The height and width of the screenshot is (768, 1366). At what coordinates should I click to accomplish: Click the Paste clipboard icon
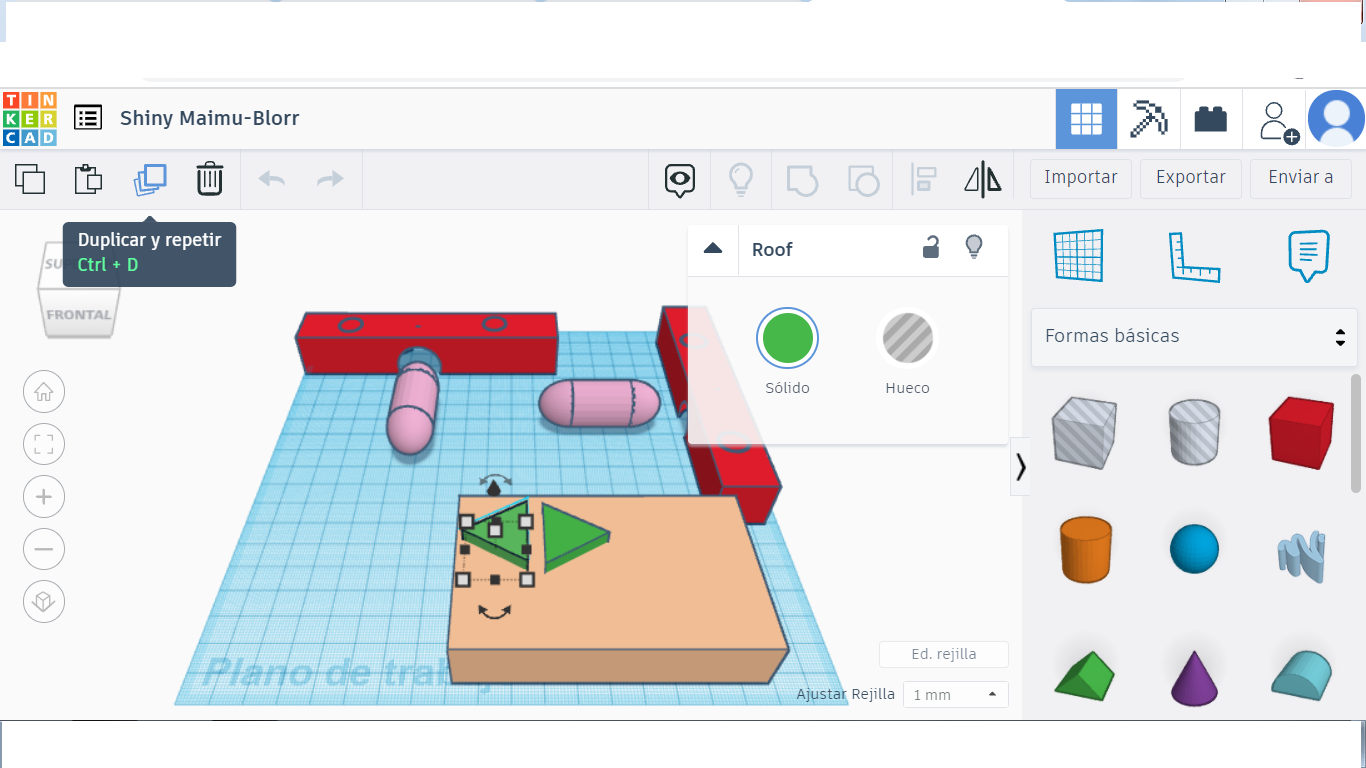point(89,179)
